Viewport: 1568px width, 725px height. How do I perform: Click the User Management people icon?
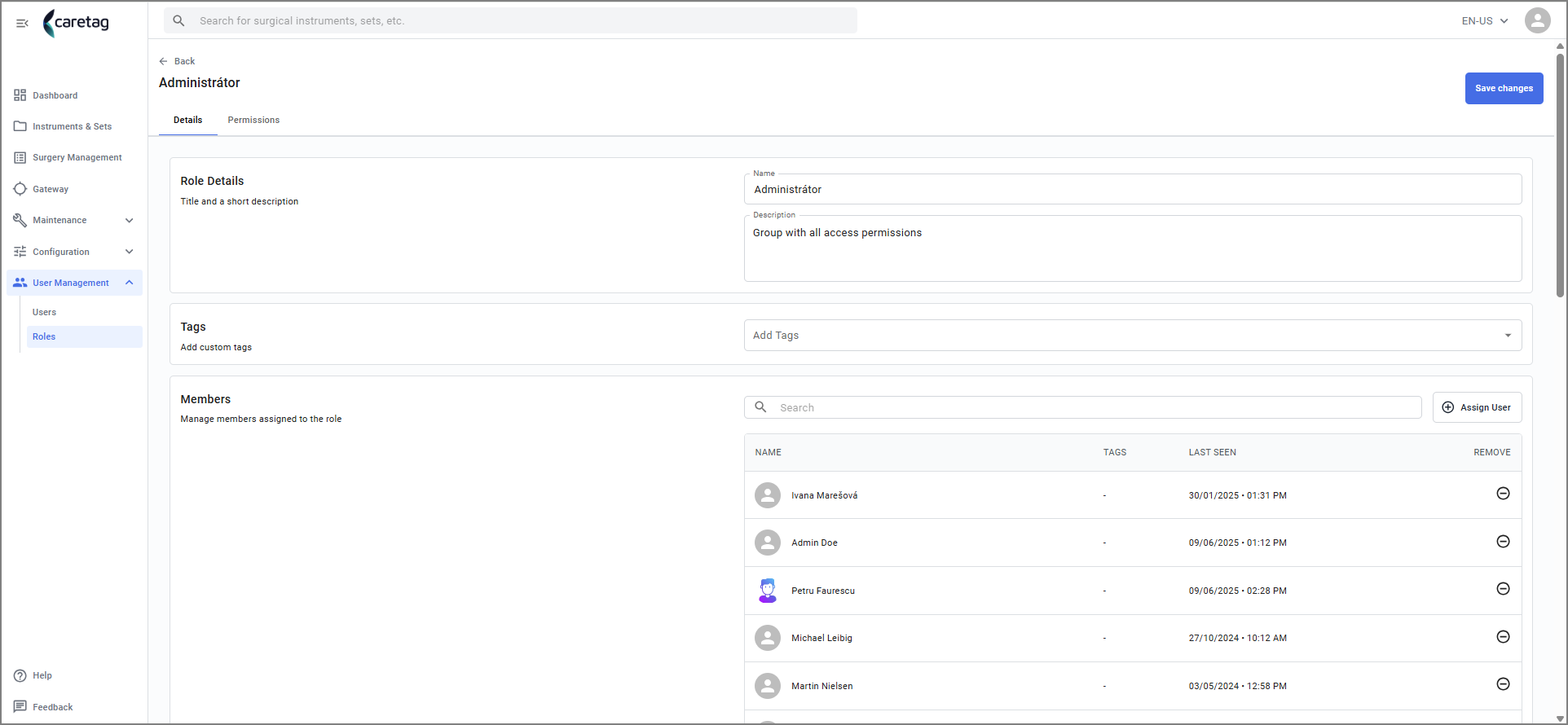(x=20, y=283)
